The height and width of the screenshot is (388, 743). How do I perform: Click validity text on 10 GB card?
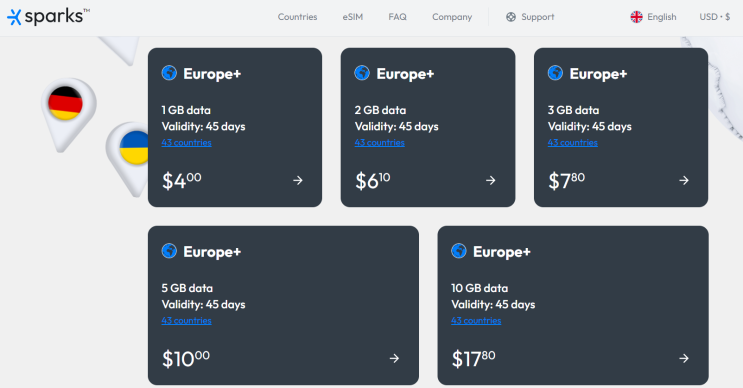(x=493, y=305)
